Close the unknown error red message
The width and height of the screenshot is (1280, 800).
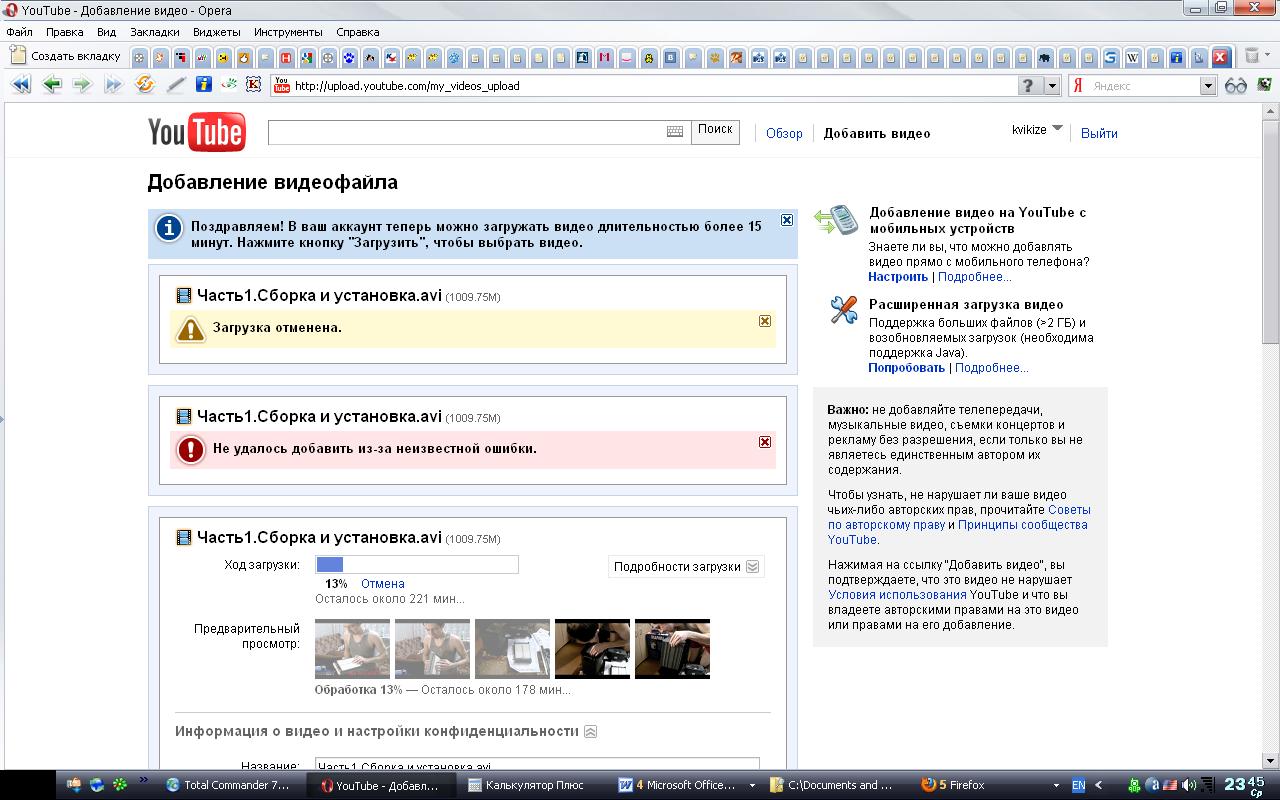click(765, 442)
